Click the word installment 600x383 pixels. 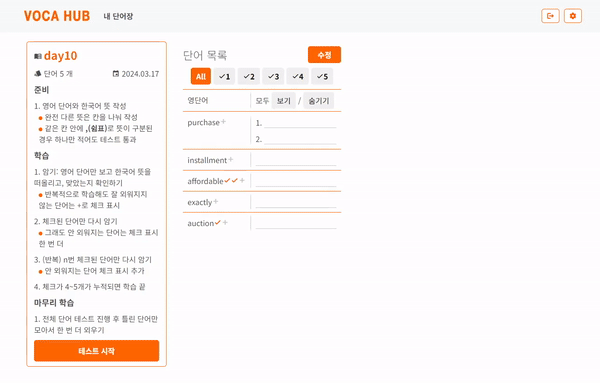click(x=207, y=160)
